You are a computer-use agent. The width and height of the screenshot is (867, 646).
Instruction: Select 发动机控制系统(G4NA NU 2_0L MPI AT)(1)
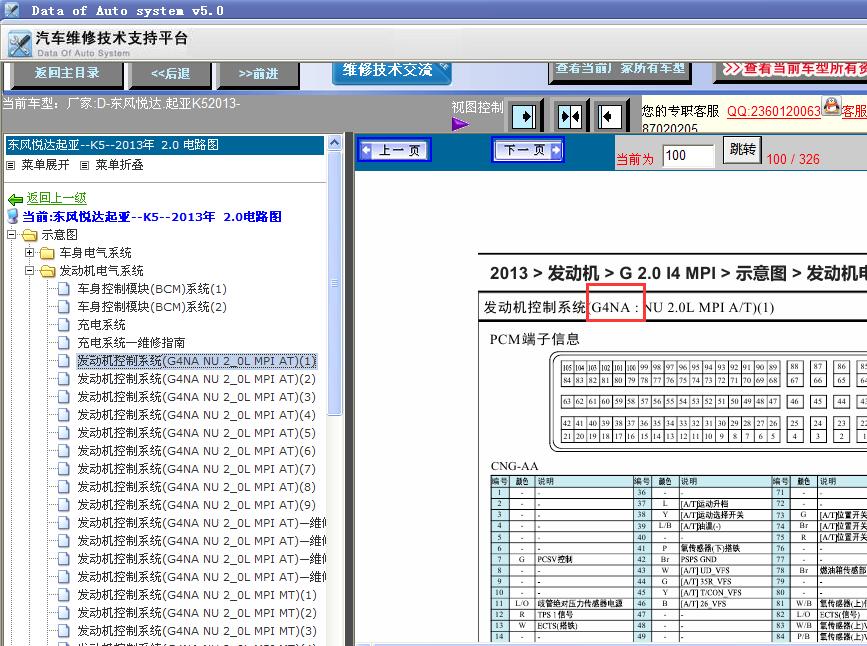click(x=196, y=361)
